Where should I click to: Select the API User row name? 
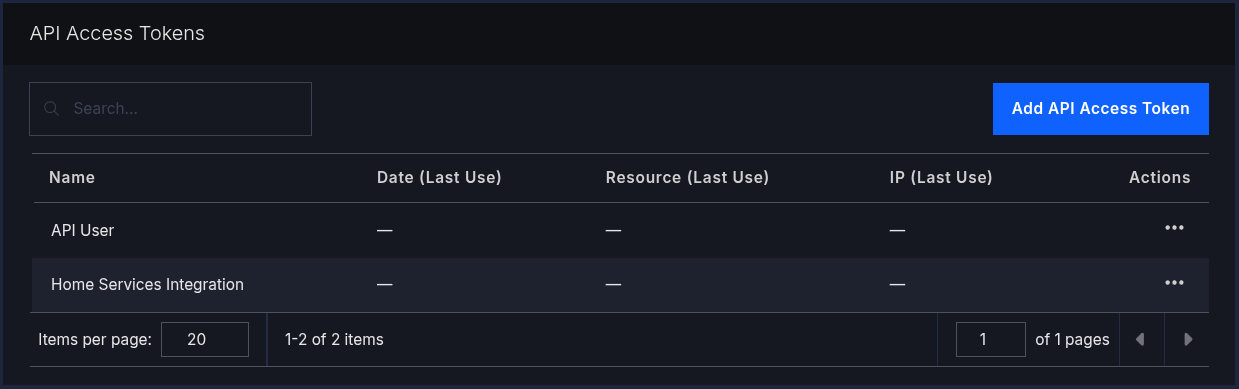click(x=83, y=230)
